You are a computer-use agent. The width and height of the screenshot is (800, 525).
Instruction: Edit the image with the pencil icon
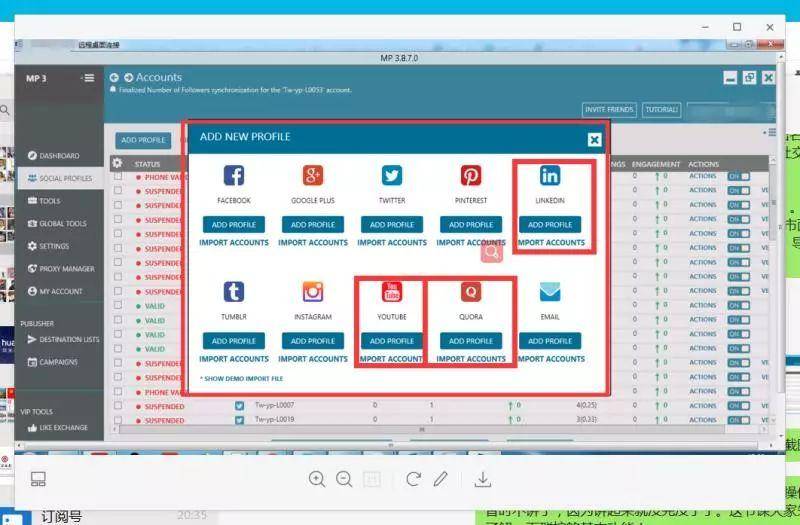click(441, 479)
